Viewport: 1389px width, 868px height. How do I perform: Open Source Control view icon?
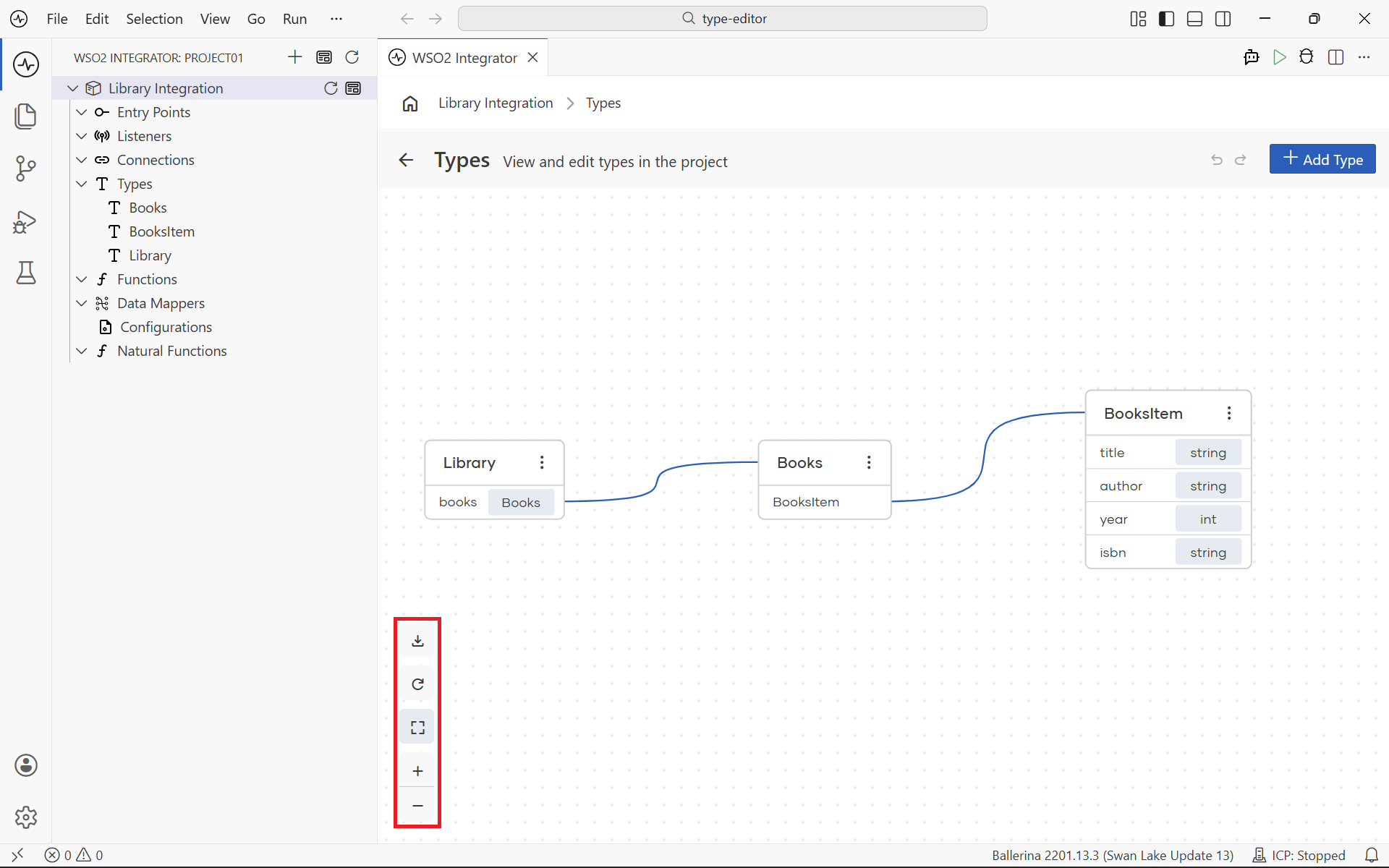click(26, 169)
